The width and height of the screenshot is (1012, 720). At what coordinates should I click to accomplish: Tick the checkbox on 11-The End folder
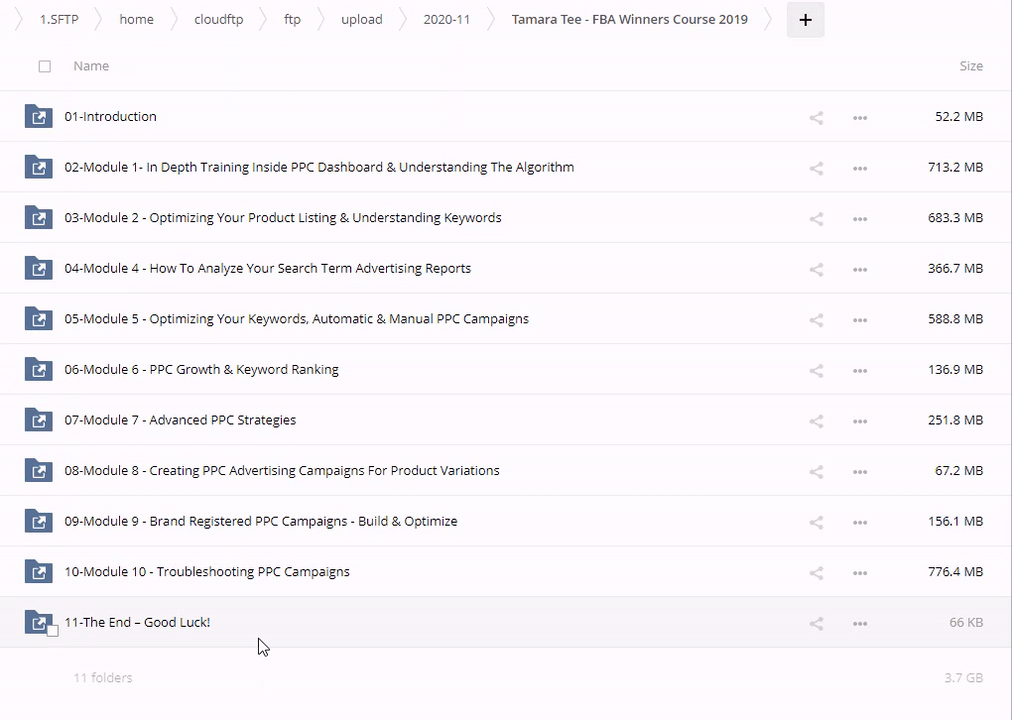pyautogui.click(x=53, y=631)
